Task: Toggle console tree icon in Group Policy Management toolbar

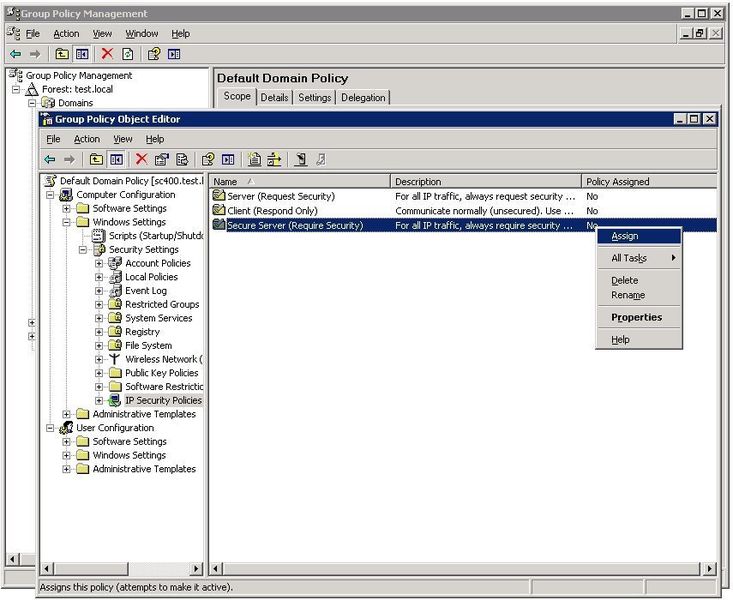Action: tap(82, 54)
